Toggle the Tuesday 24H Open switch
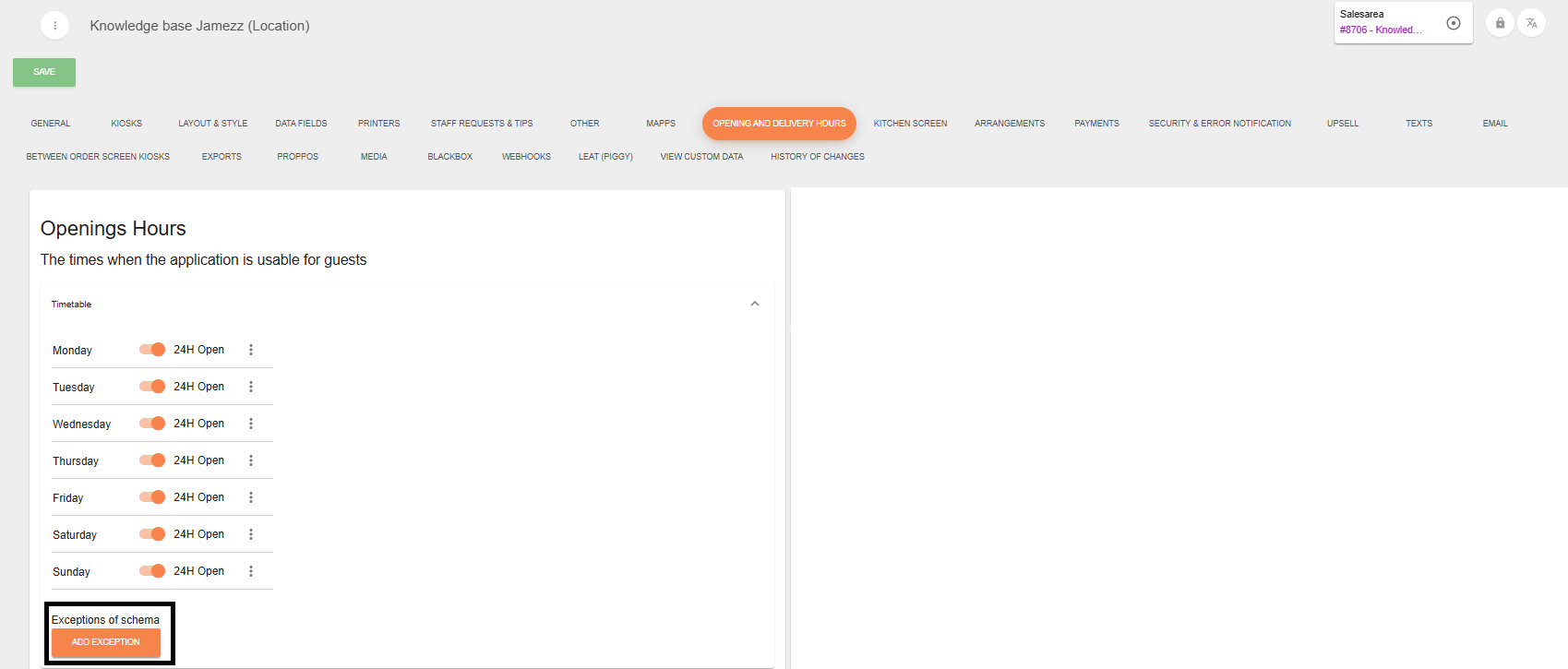This screenshot has height=669, width=1568. tap(152, 387)
